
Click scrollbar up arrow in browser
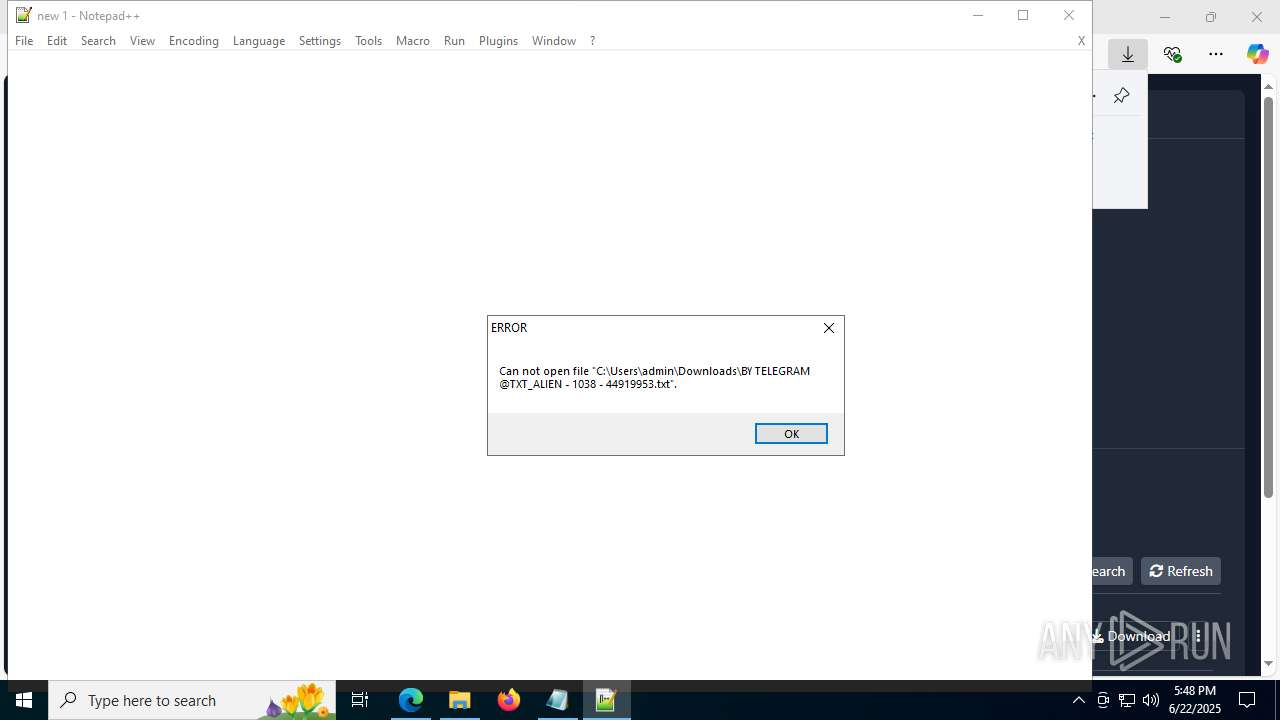[x=1269, y=86]
